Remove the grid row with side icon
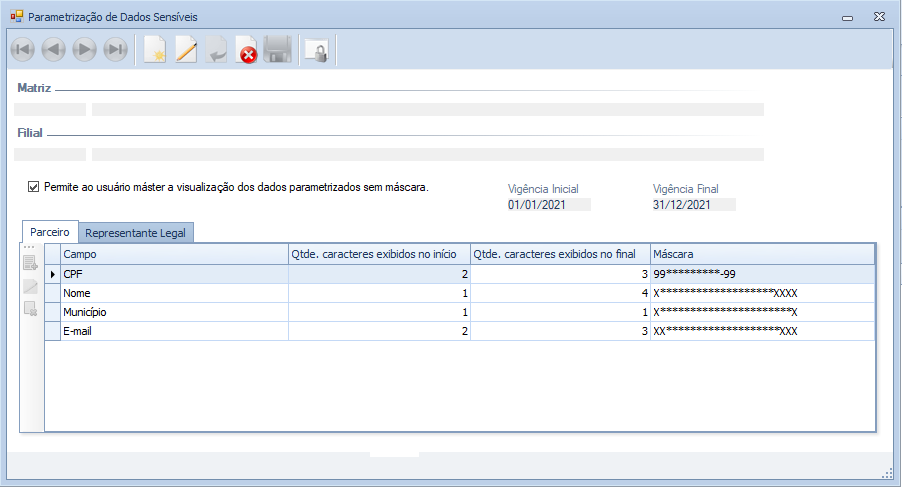 click(x=31, y=309)
